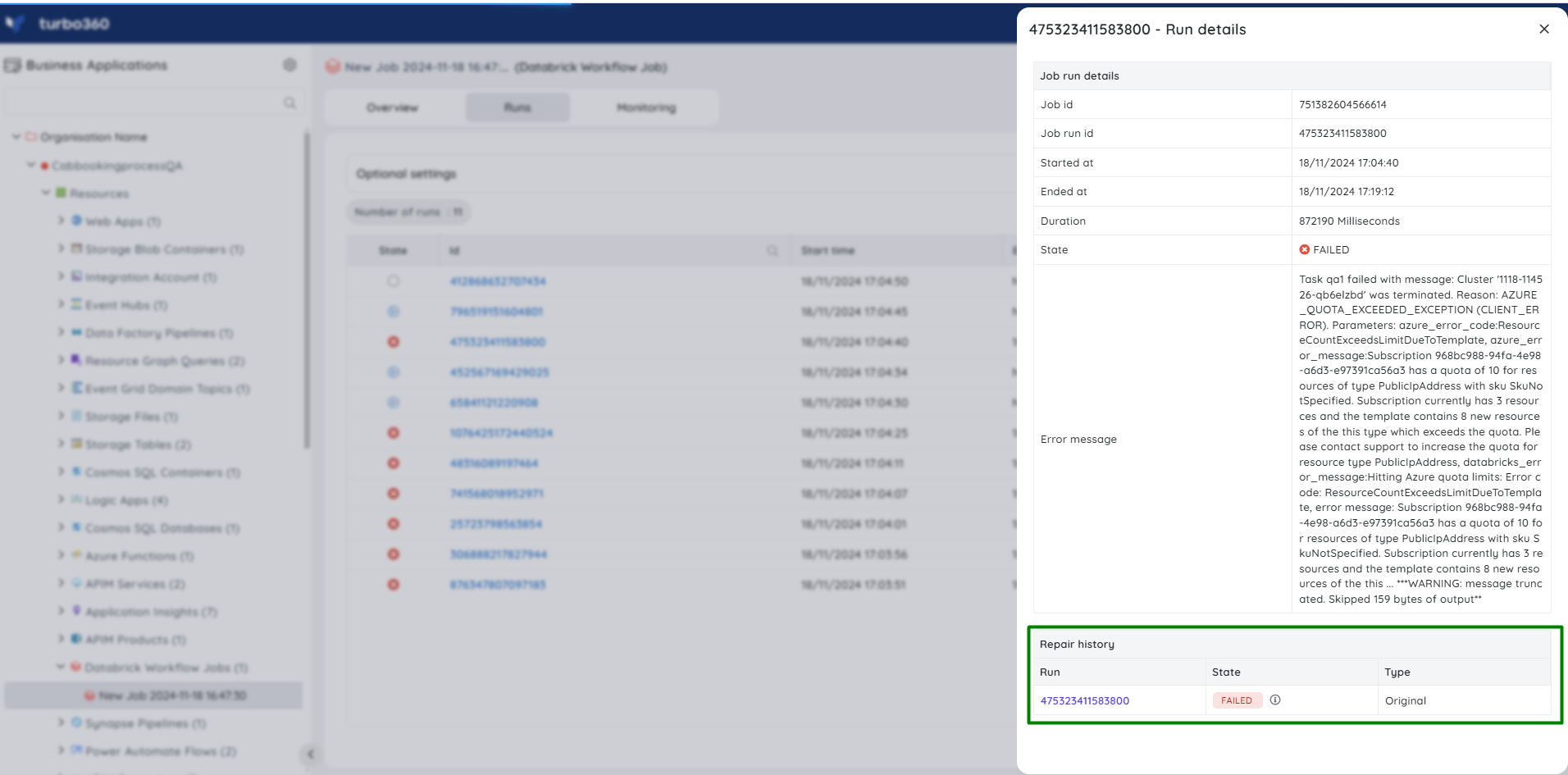Click the search icon in Id column header
Screen dimensions: 1568x775
(772, 250)
